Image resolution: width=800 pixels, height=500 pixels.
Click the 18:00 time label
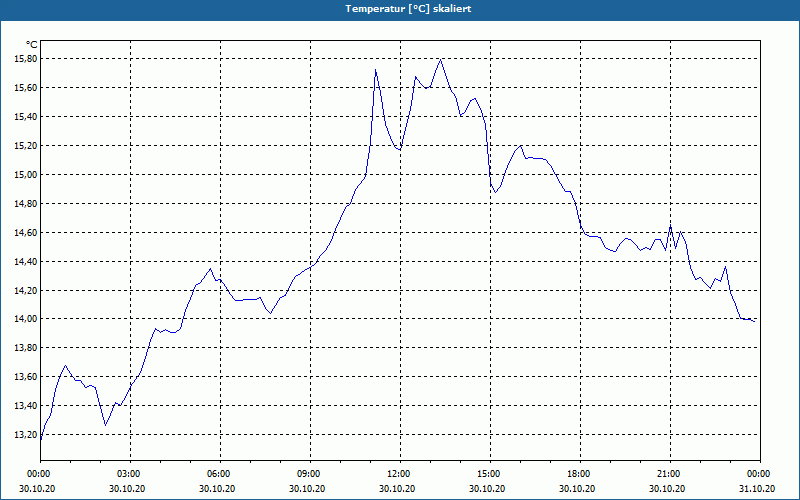pyautogui.click(x=580, y=474)
